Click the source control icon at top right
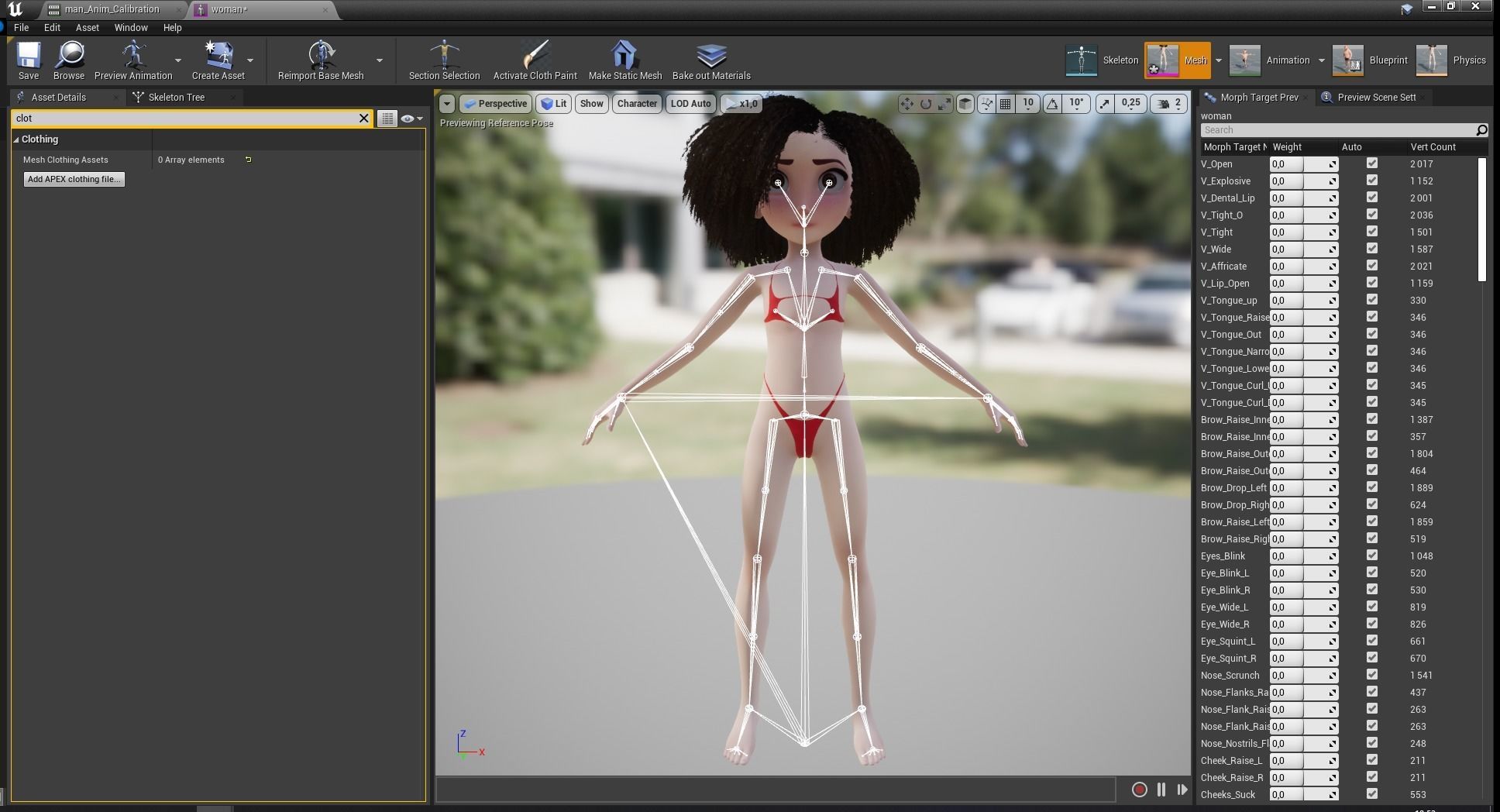This screenshot has width=1500, height=812. click(1406, 9)
